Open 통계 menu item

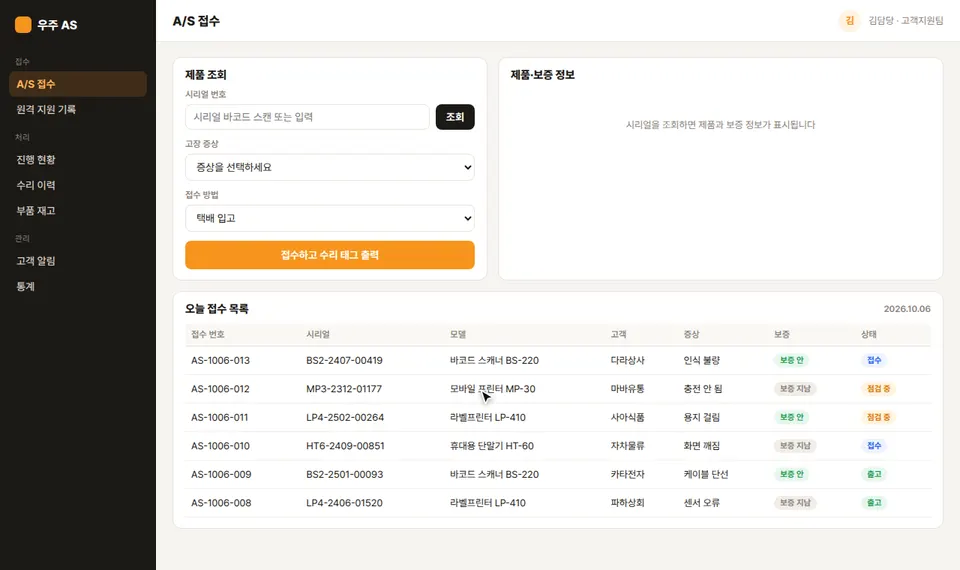point(78,287)
